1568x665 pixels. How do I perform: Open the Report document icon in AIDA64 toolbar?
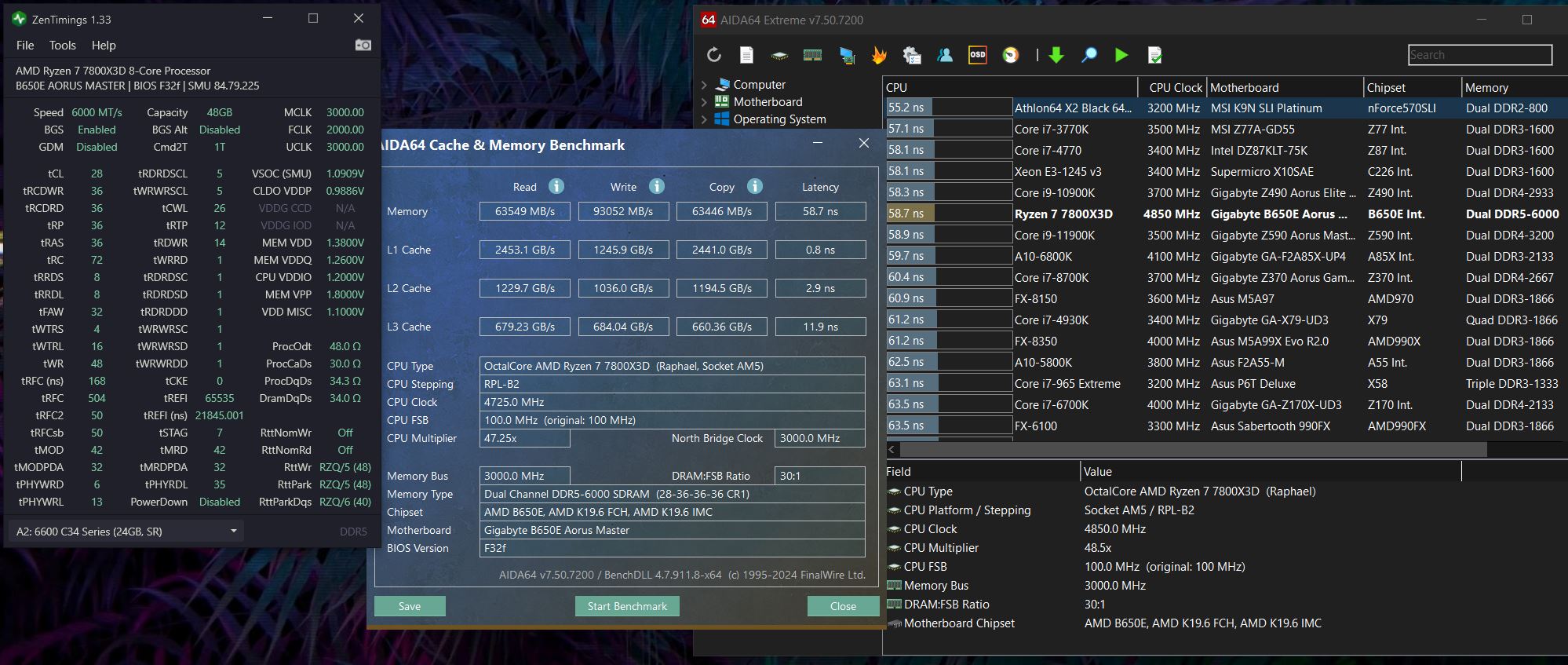tap(746, 55)
